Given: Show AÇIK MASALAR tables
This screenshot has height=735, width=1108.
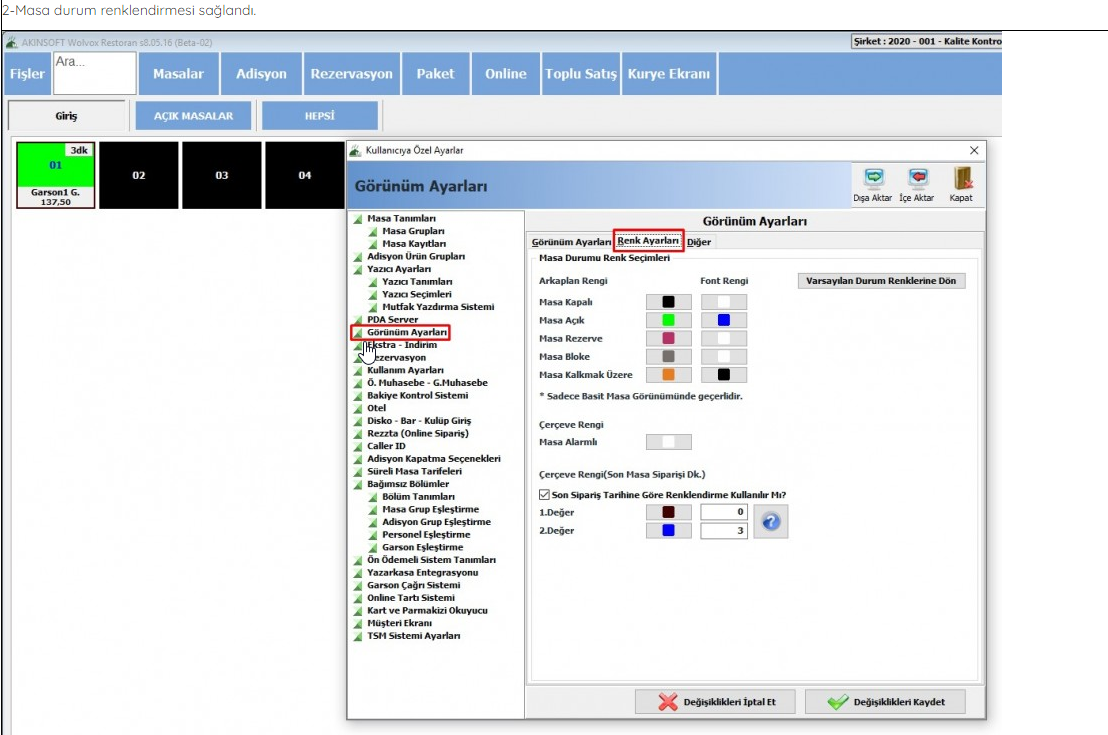Looking at the screenshot, I should (x=194, y=116).
